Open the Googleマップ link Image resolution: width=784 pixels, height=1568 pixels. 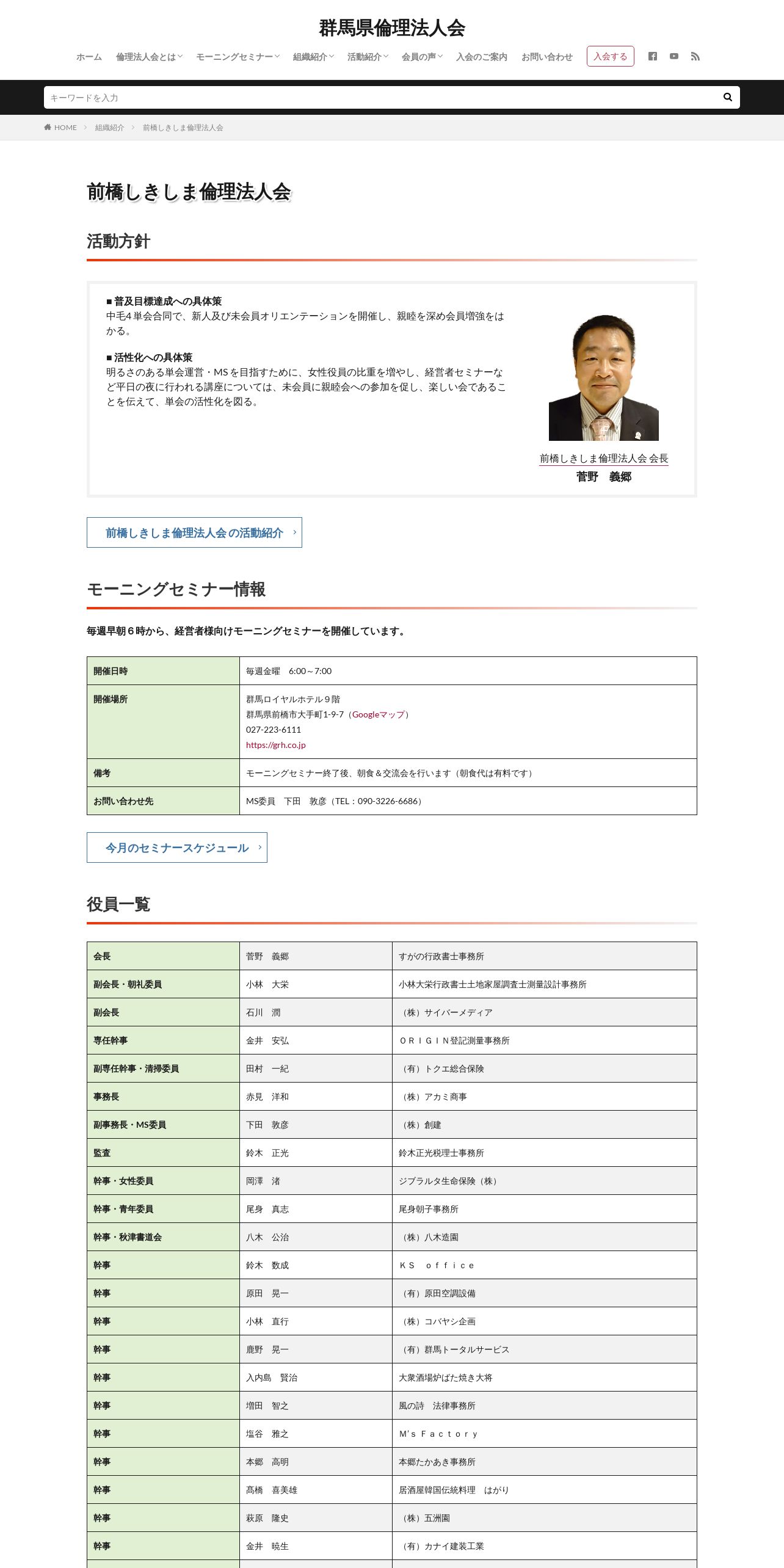click(x=379, y=714)
